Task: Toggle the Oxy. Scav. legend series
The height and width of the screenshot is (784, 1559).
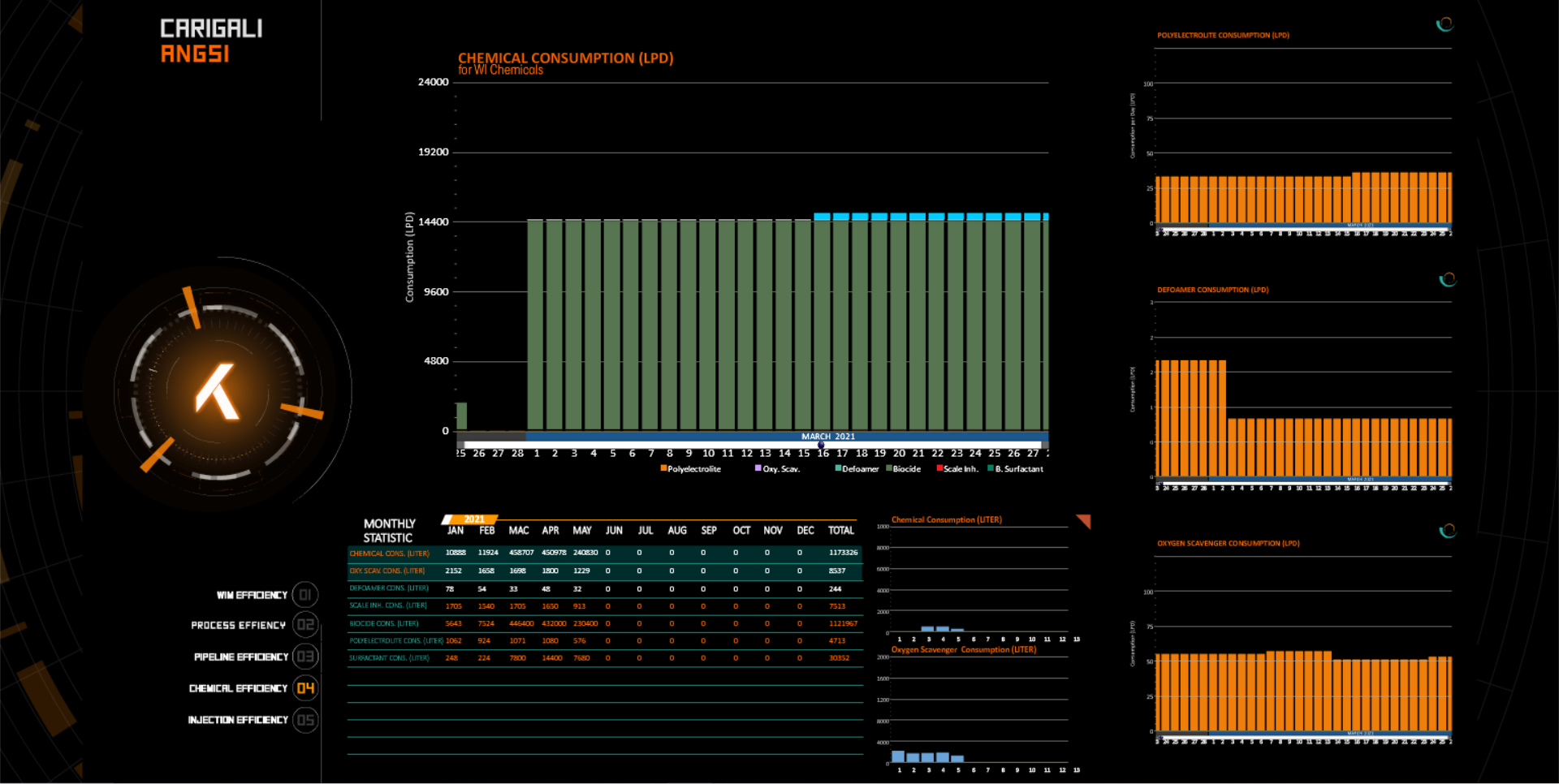Action: 780,469
